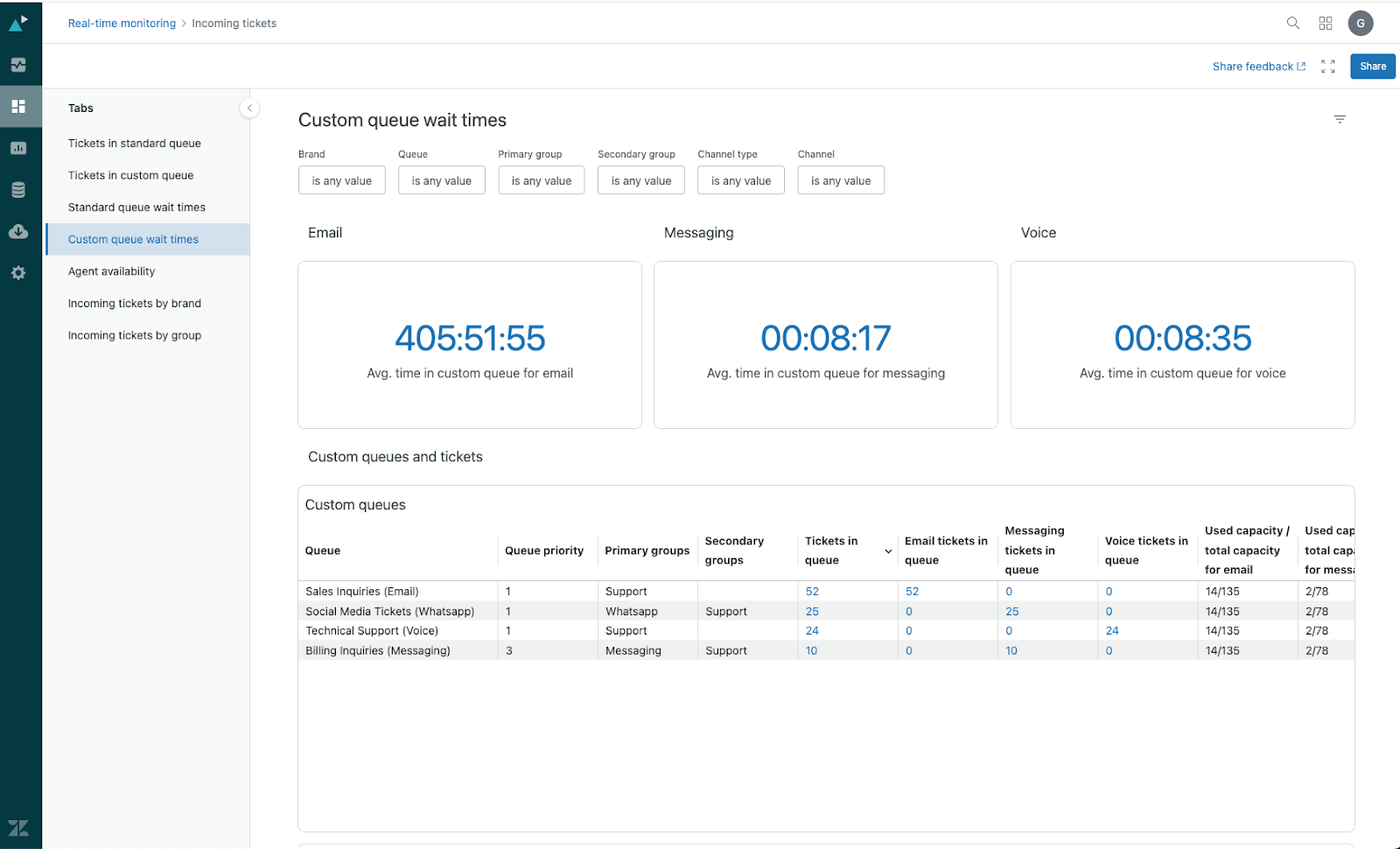The width and height of the screenshot is (1400, 849).
Task: Open the Brand filter dropdown
Action: click(x=341, y=181)
